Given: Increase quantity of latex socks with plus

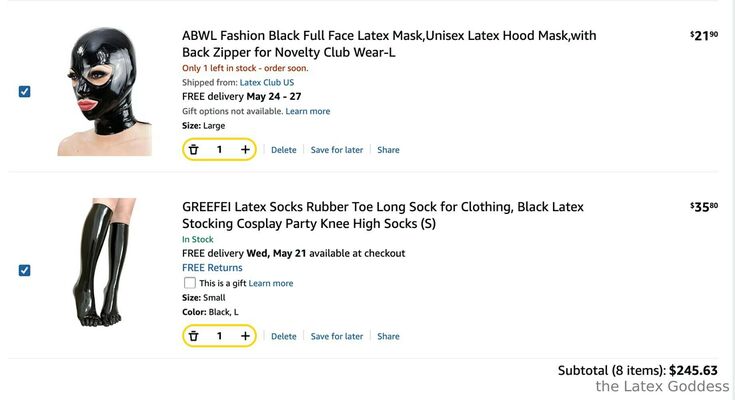Looking at the screenshot, I should (x=245, y=336).
